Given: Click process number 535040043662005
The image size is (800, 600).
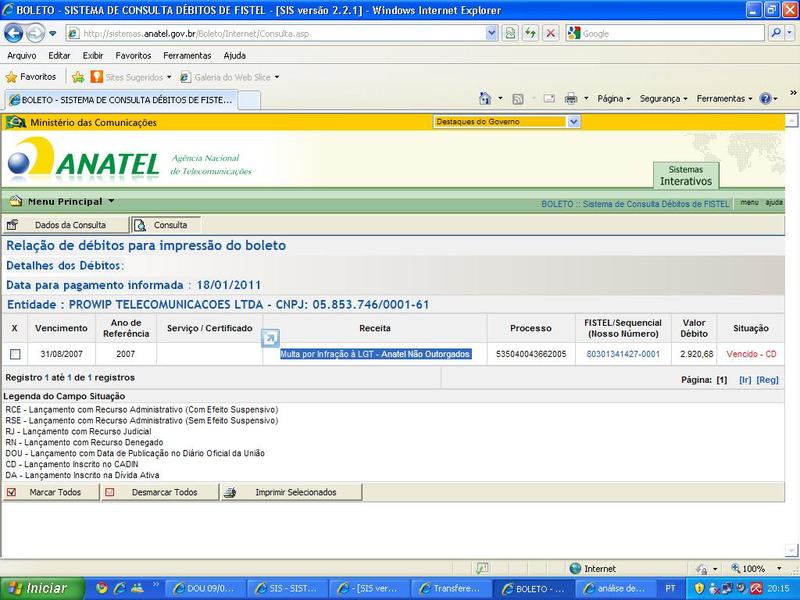Looking at the screenshot, I should 531,354.
